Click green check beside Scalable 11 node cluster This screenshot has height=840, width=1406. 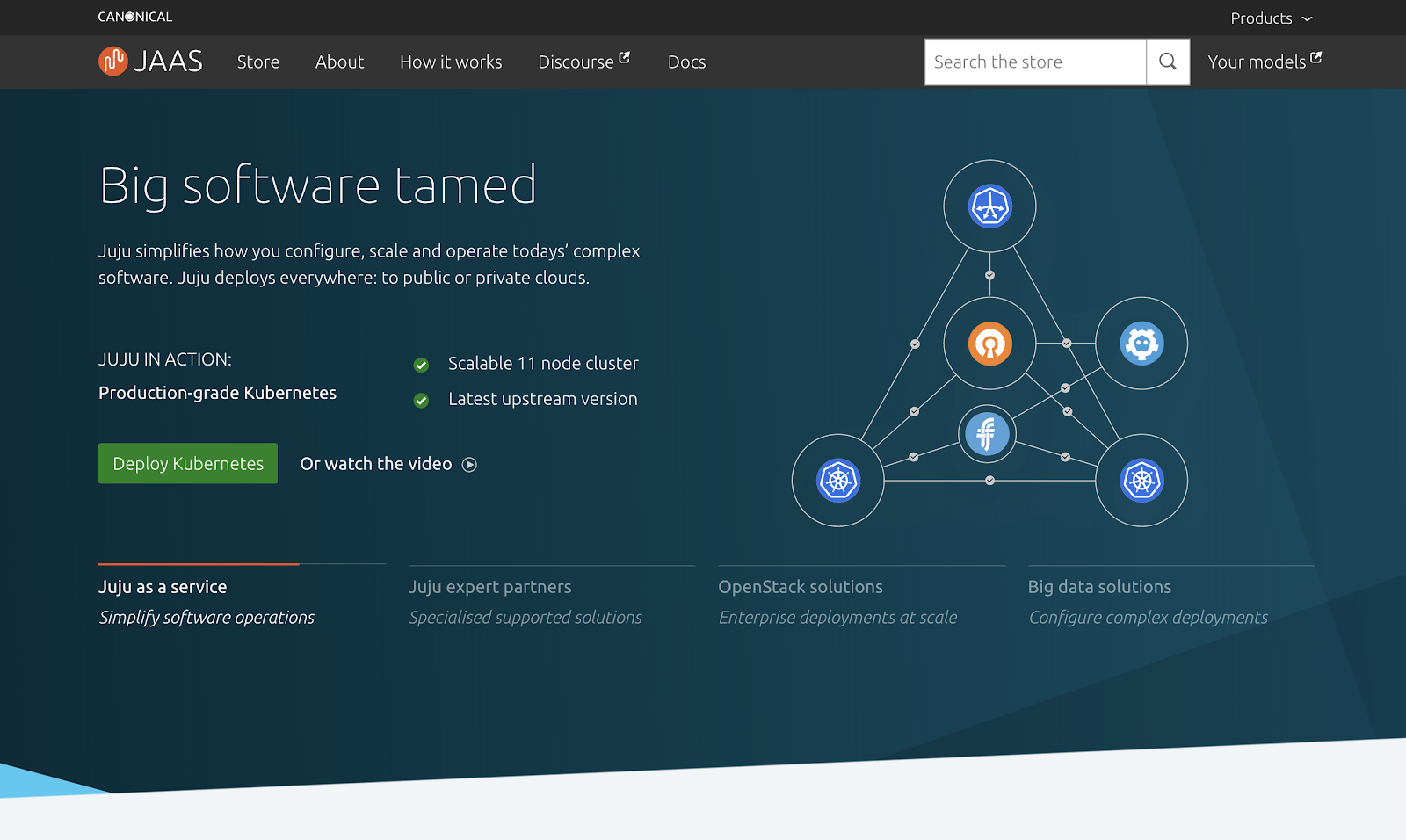click(x=422, y=365)
